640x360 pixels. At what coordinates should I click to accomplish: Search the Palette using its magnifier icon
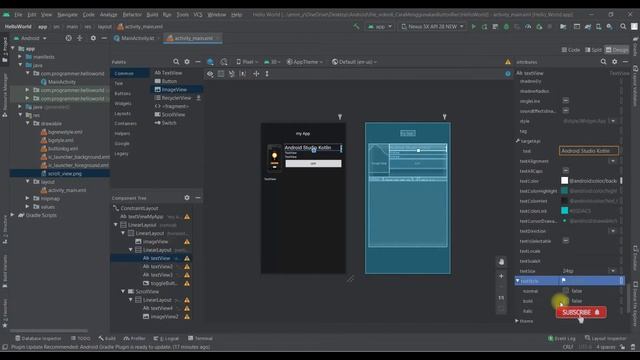coord(176,62)
